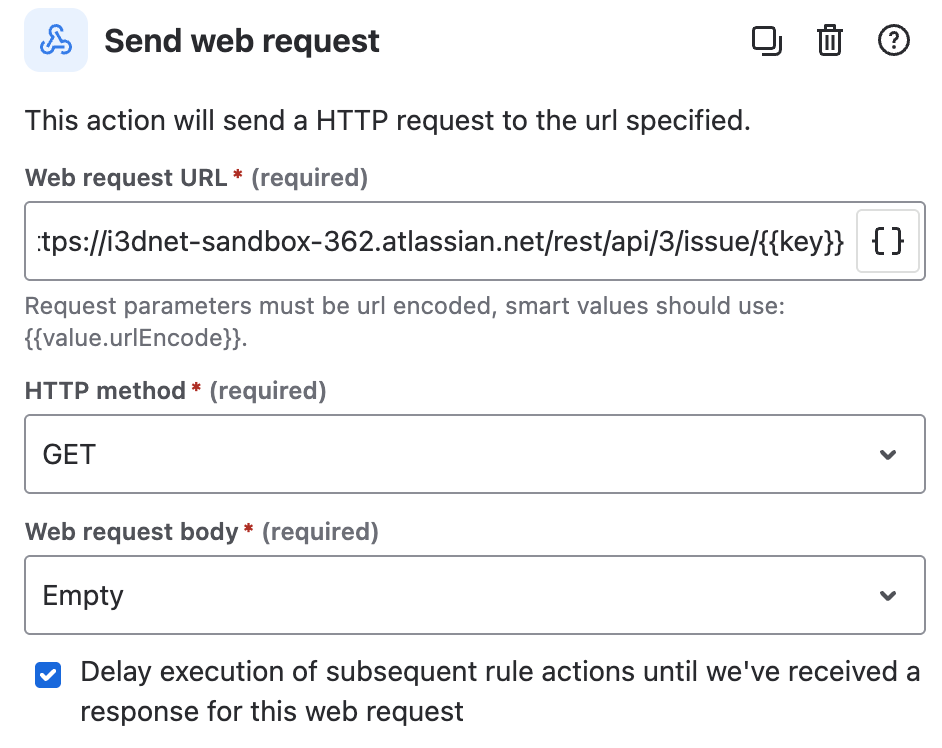Open the Web request body dropdown showing Empty
Image resolution: width=942 pixels, height=748 pixels.
coord(474,596)
